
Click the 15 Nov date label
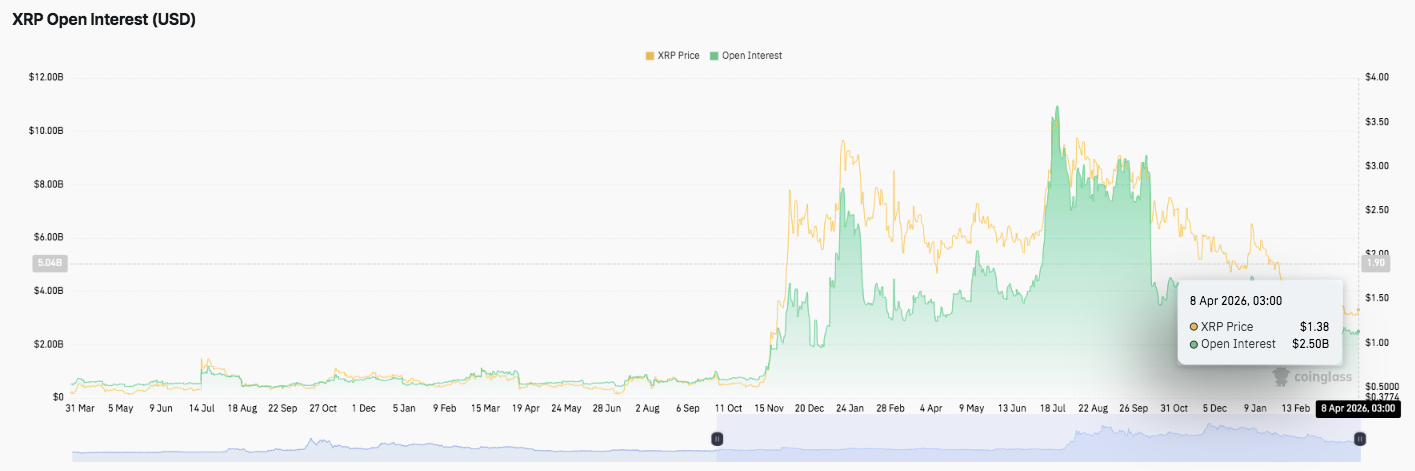coord(769,408)
